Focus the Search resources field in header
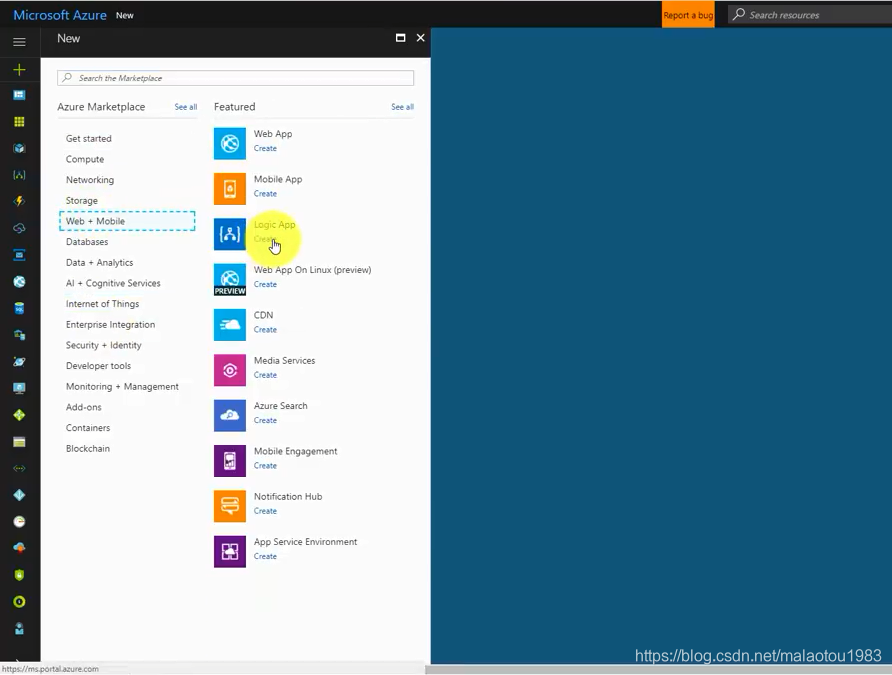892x675 pixels. 810,15
